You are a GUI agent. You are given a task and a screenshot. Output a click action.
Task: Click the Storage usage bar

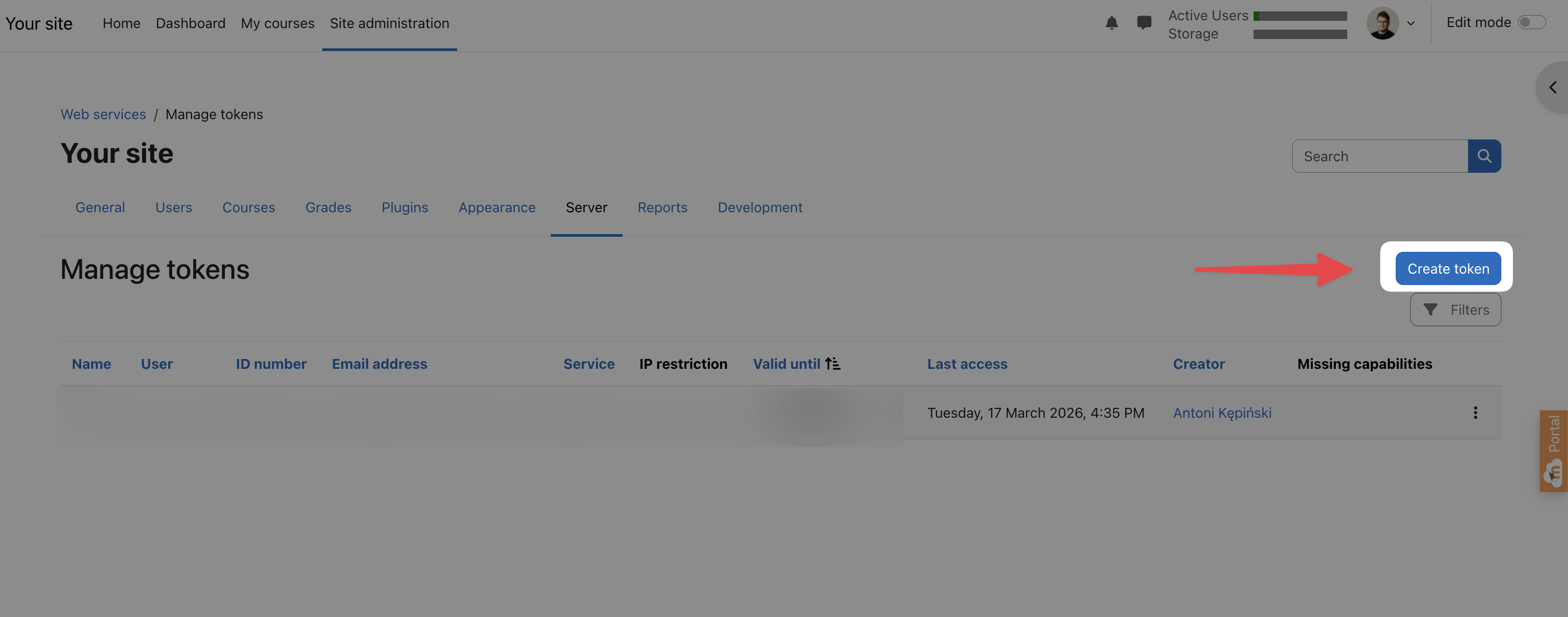point(1299,34)
